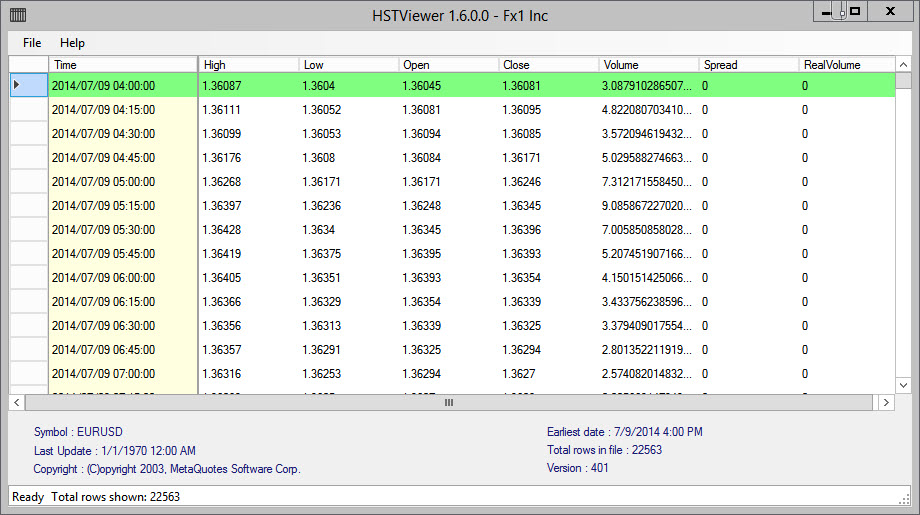920x515 pixels.
Task: Click Last Update 1/1/1970 12:00 AM text
Action: tap(114, 450)
